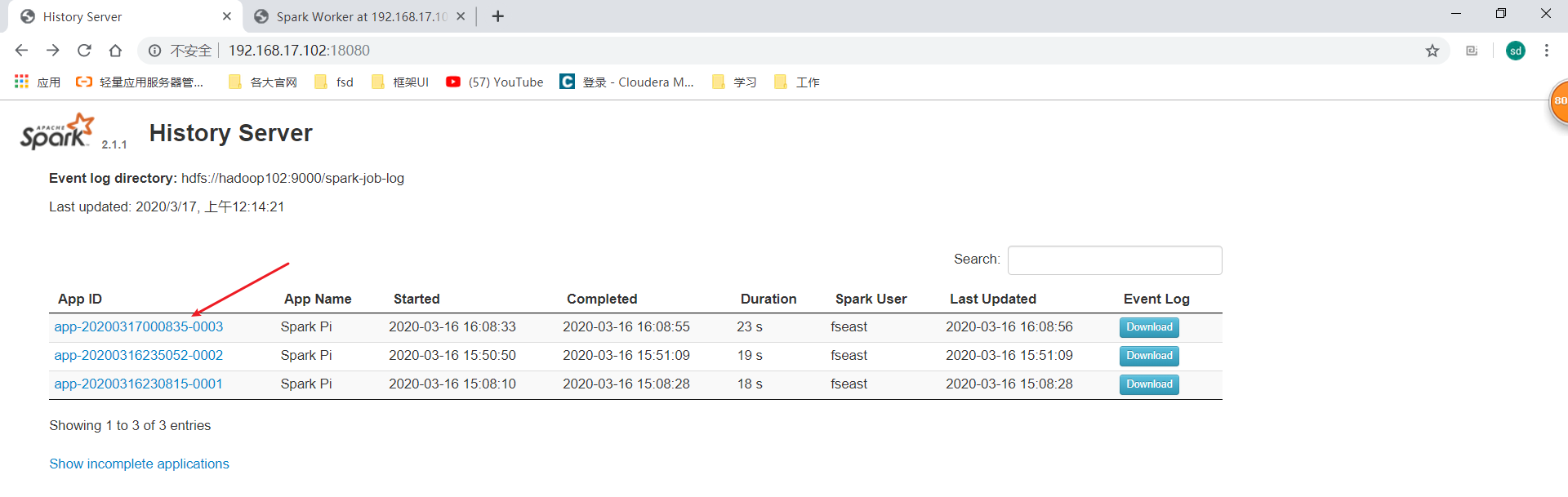Click the 18 s duration cell
Screen dimensions: 1568x497
[x=750, y=384]
